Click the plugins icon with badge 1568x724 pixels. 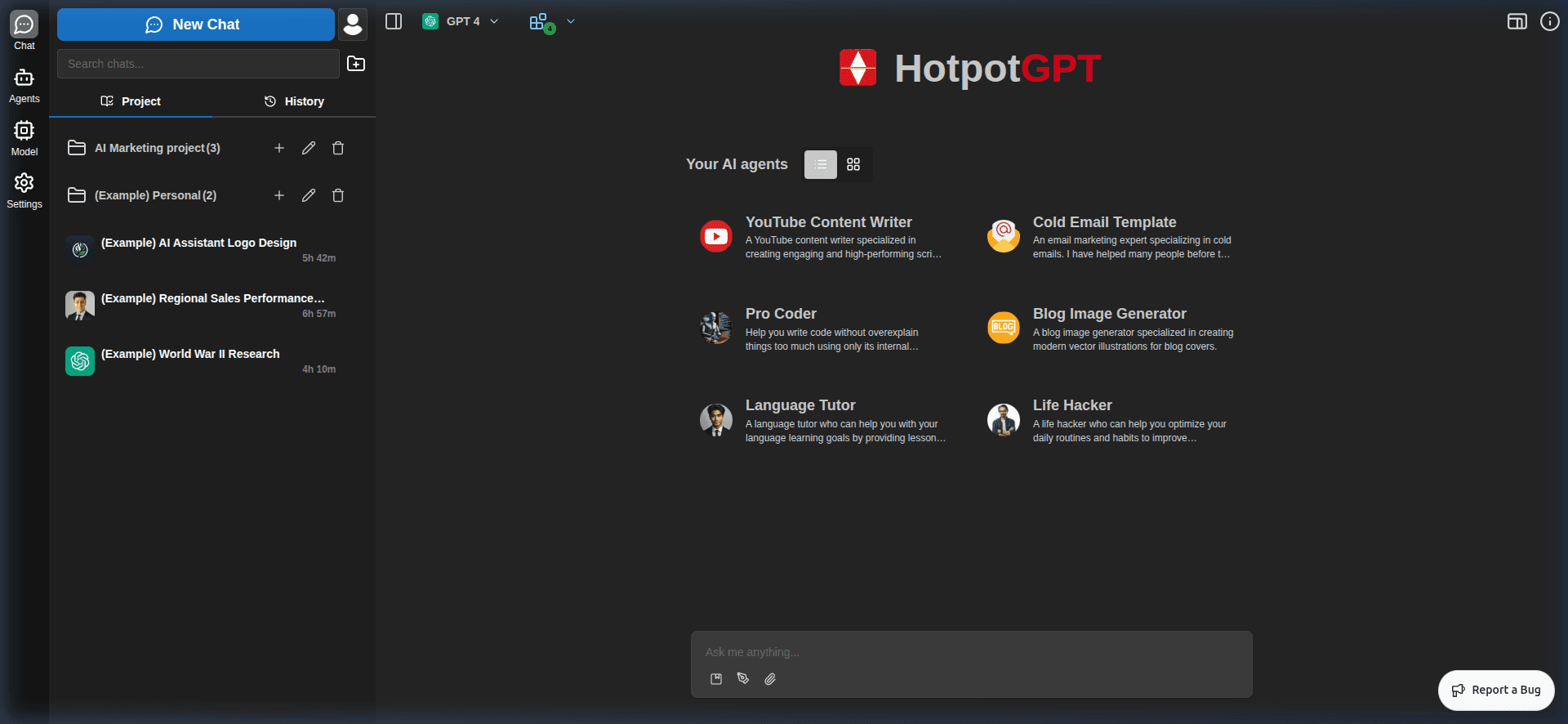[x=541, y=23]
